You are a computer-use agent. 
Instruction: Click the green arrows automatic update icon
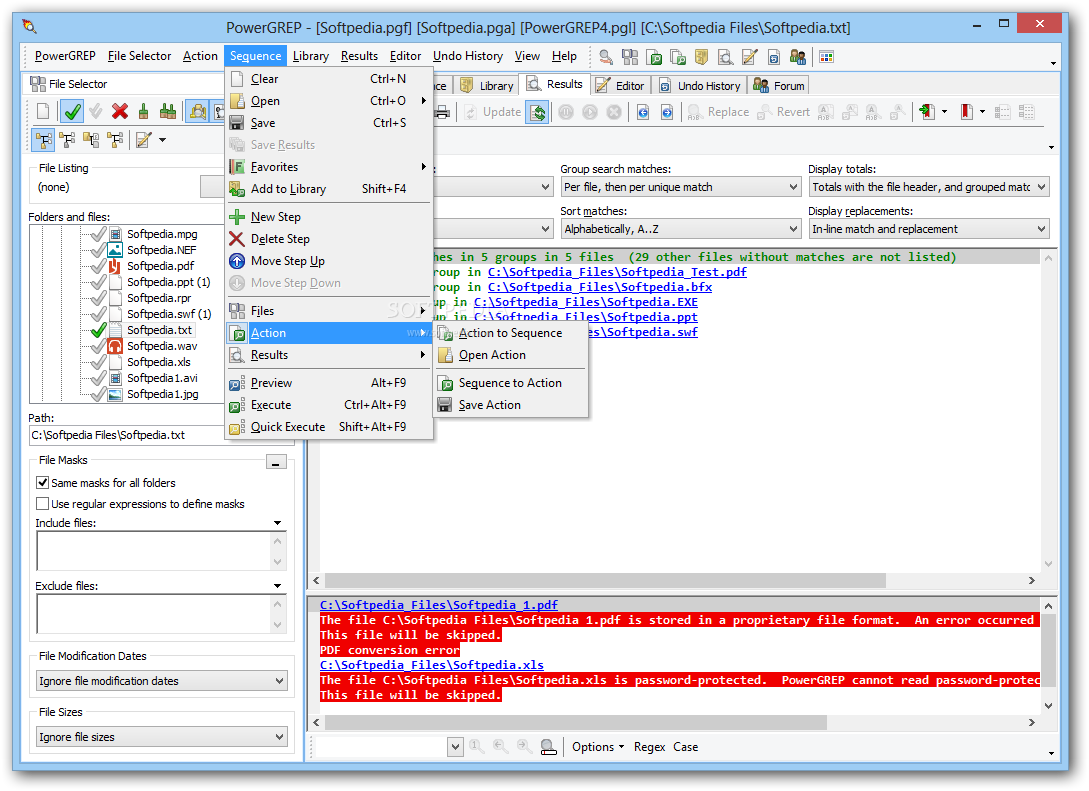538,112
